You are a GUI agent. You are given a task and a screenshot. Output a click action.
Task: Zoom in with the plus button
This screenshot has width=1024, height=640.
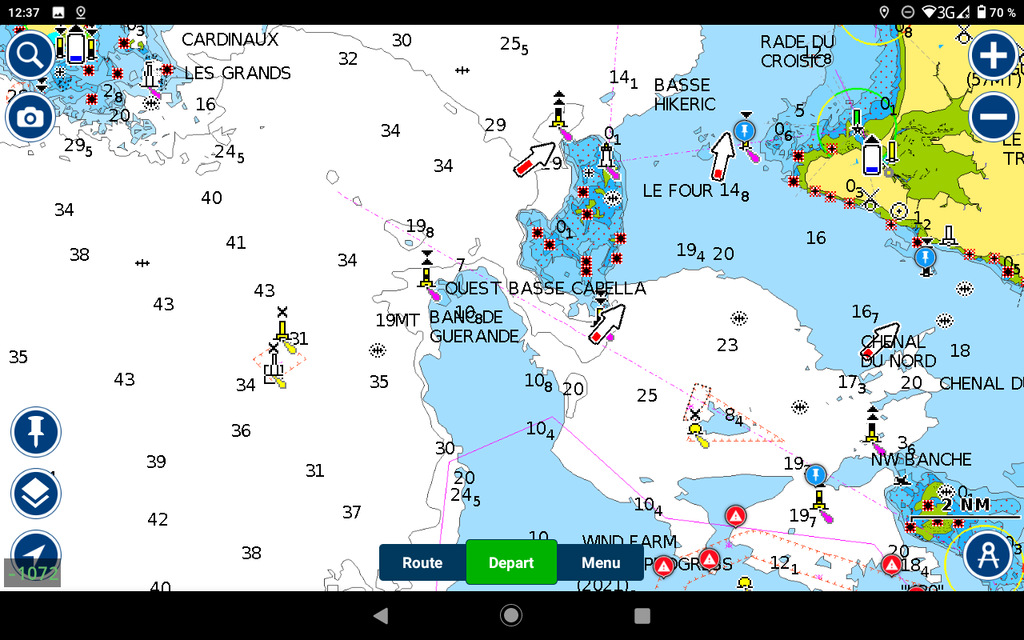tap(993, 56)
